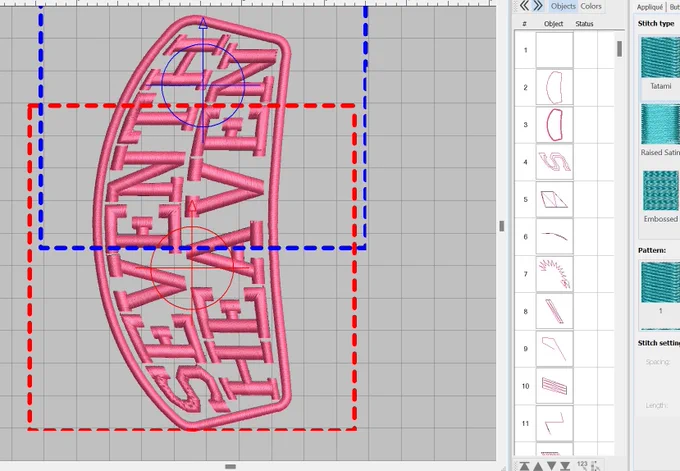Switch to the Objects tab

[563, 6]
